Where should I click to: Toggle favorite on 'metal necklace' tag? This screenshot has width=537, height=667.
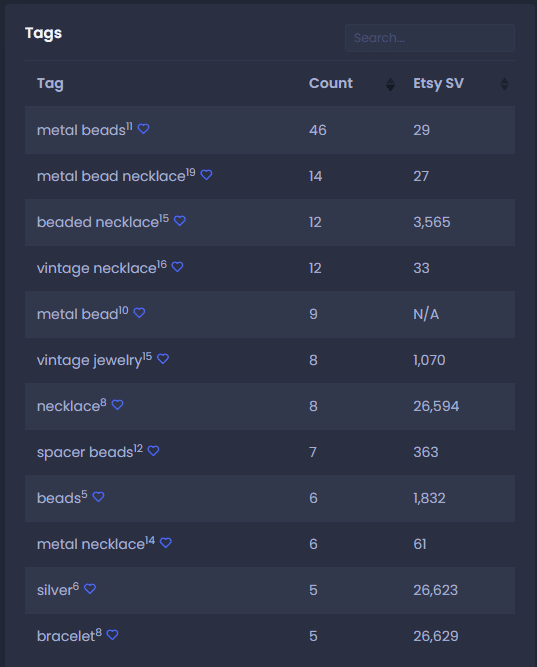pos(166,543)
